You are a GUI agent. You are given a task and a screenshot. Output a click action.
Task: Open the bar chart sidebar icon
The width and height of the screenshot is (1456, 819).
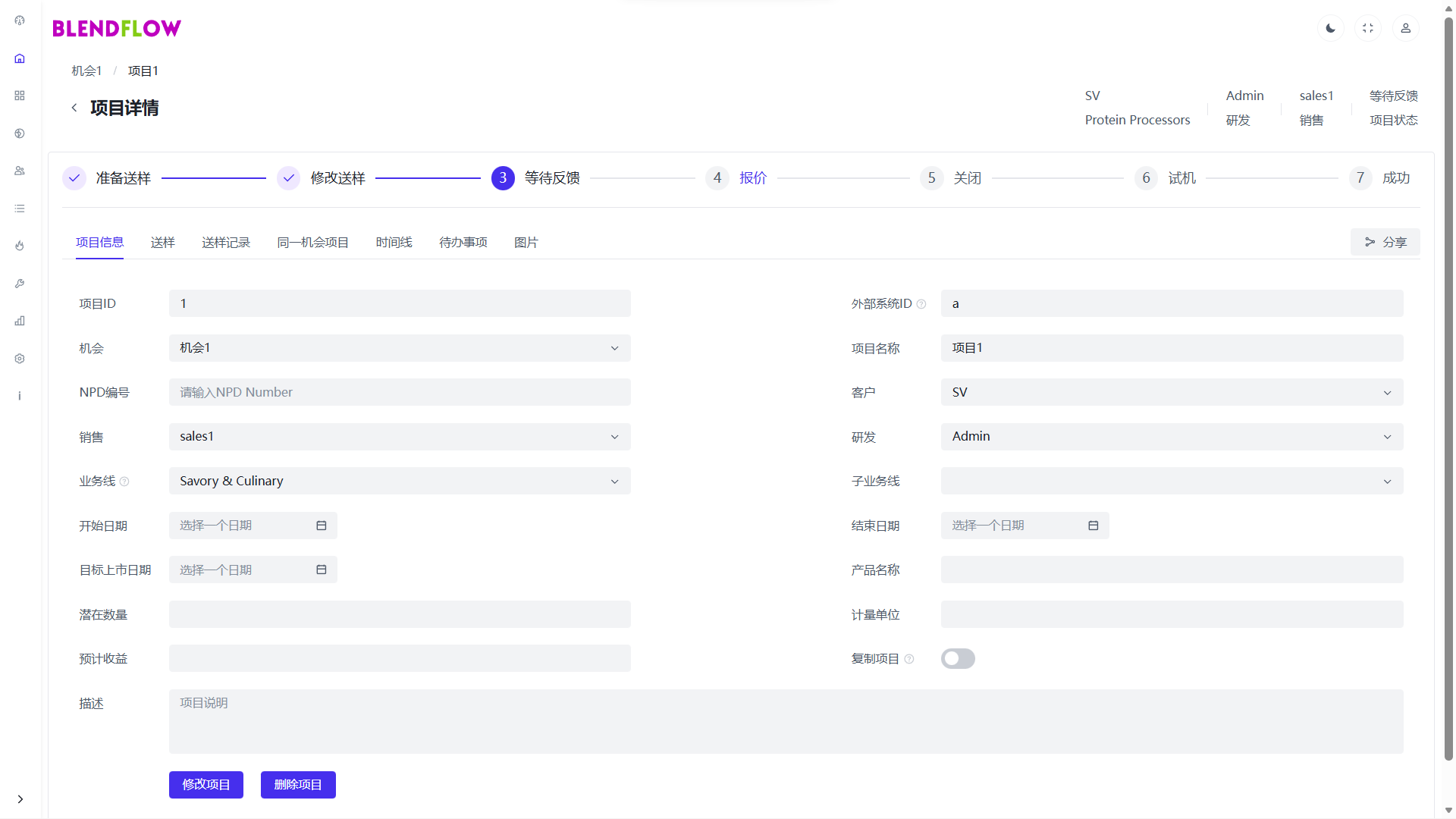click(20, 321)
